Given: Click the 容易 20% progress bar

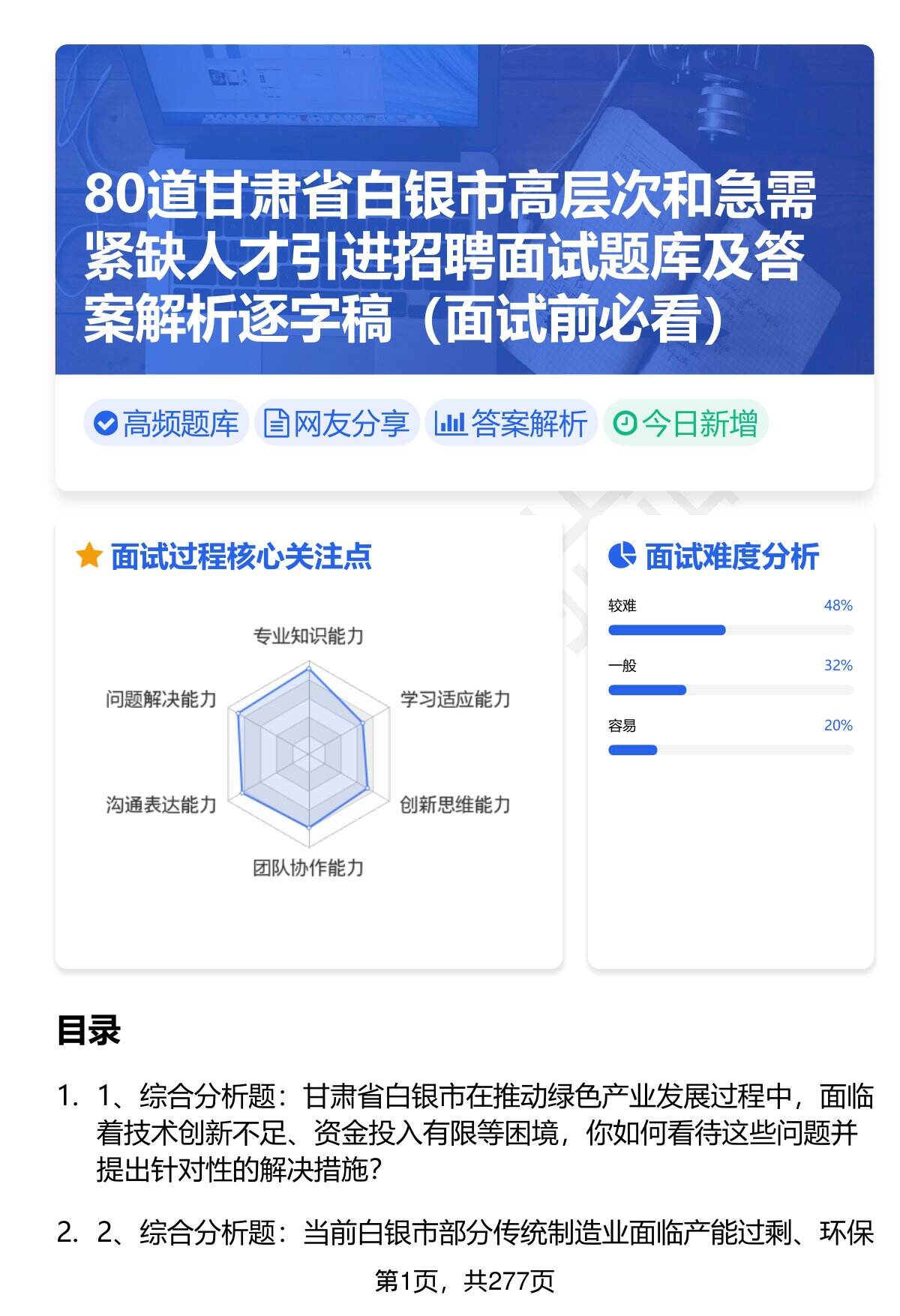Looking at the screenshot, I should pyautogui.click(x=730, y=750).
